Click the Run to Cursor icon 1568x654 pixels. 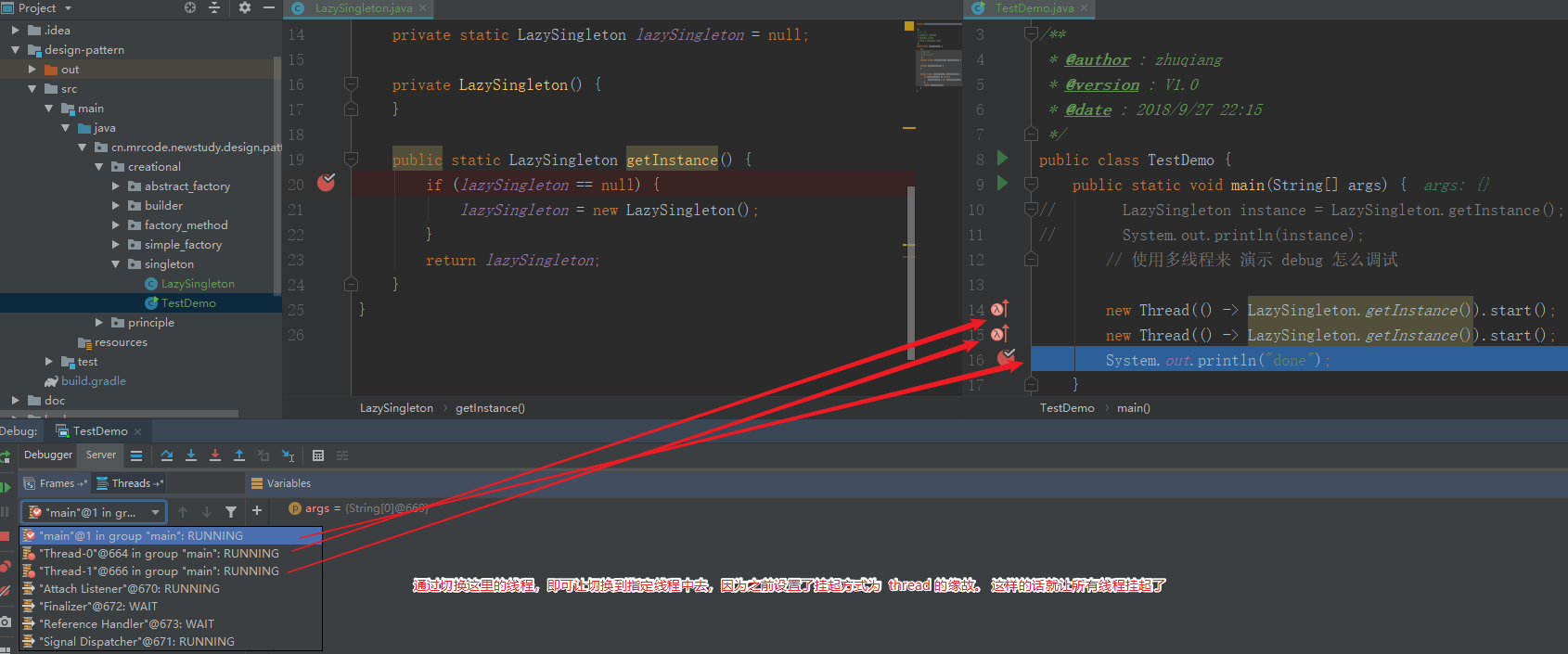click(289, 455)
